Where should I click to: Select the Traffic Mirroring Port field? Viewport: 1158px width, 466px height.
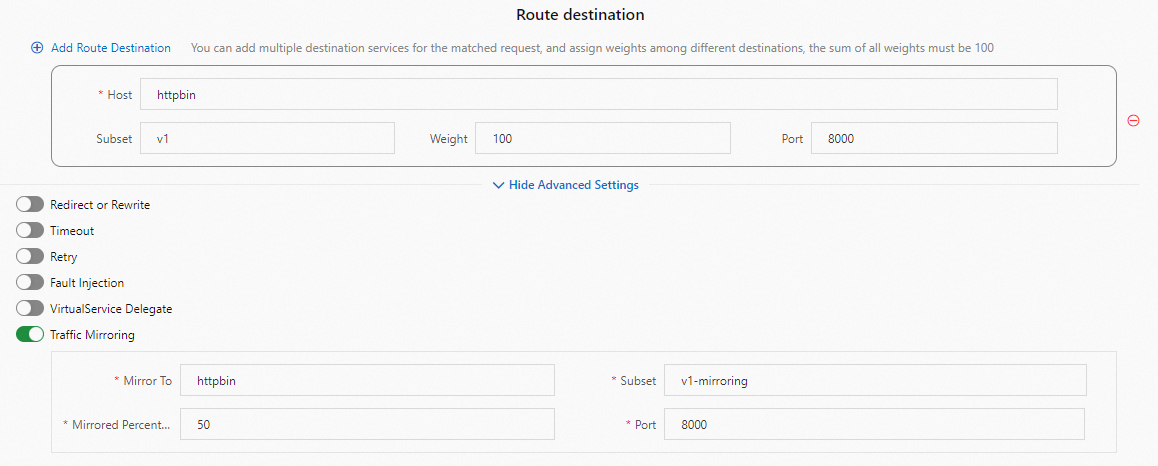pyautogui.click(x=874, y=425)
